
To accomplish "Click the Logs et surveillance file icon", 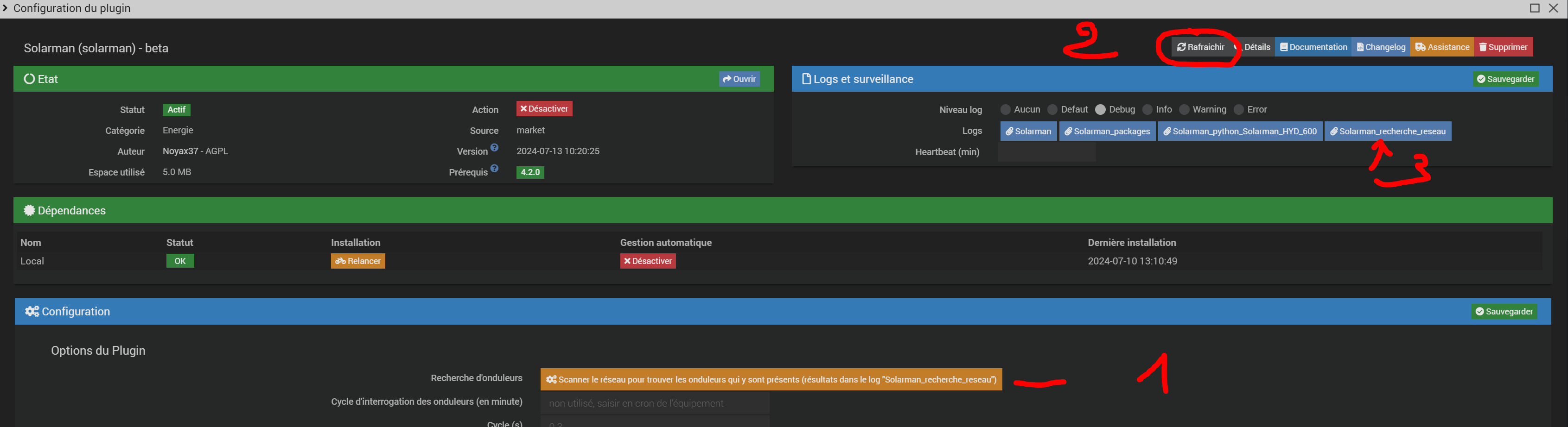I will click(x=807, y=79).
